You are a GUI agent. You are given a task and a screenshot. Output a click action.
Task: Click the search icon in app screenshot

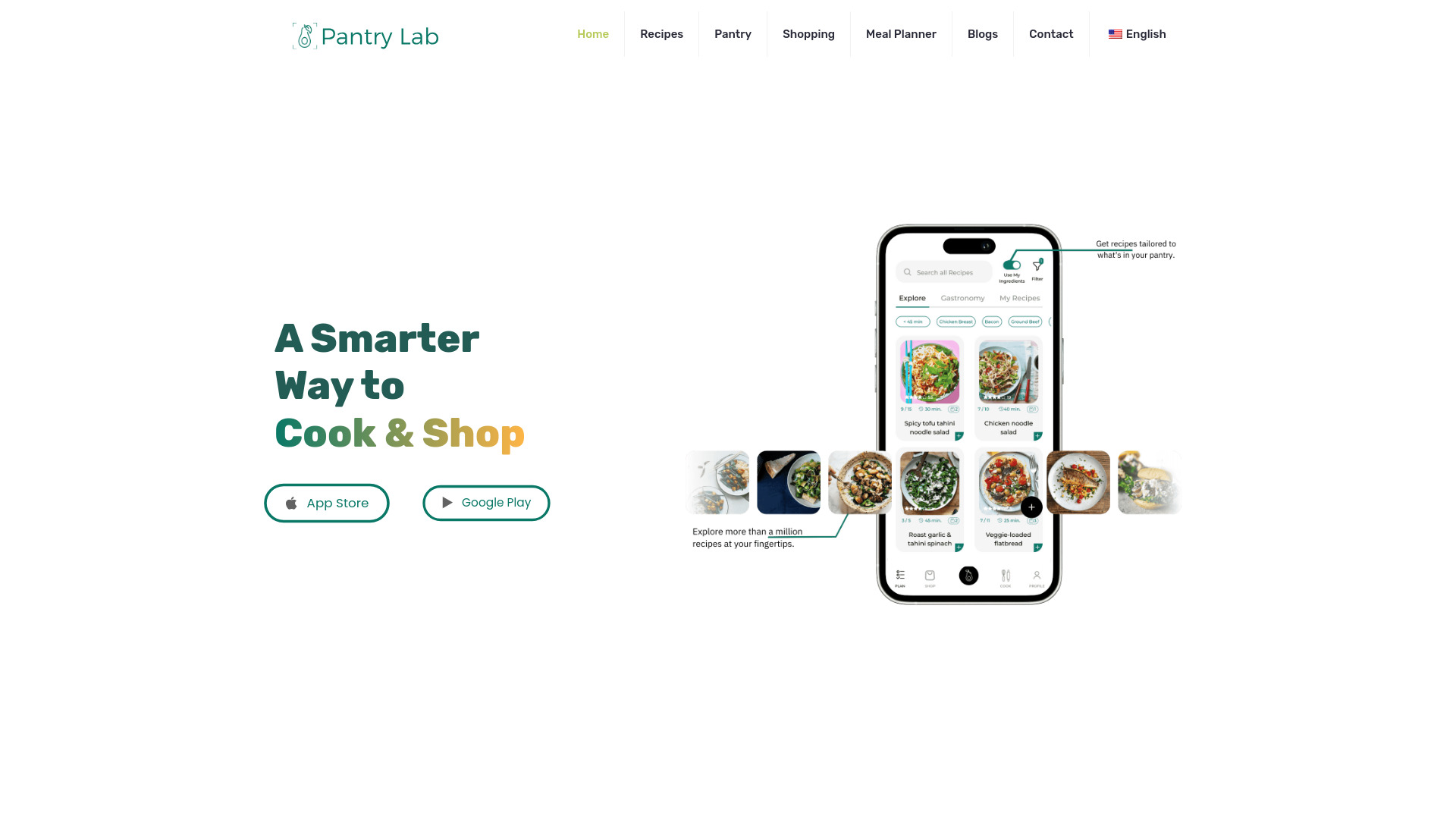point(908,272)
